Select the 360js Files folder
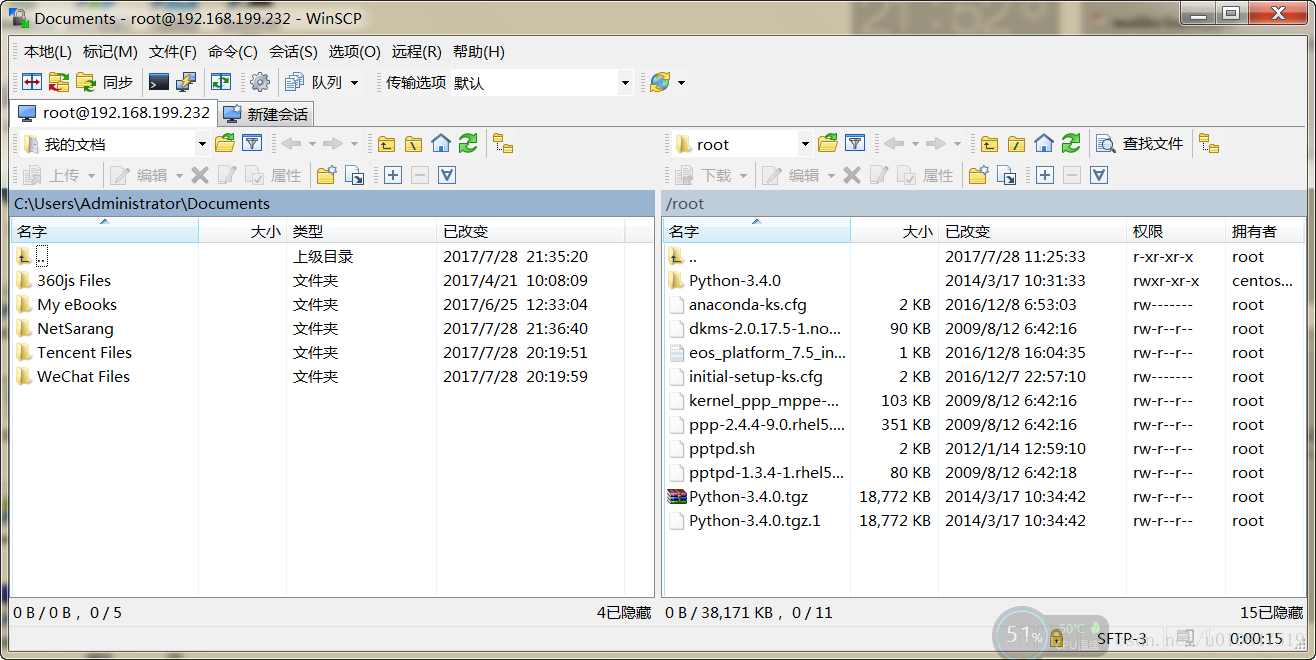Screen dimensions: 1316x660 (x=74, y=281)
